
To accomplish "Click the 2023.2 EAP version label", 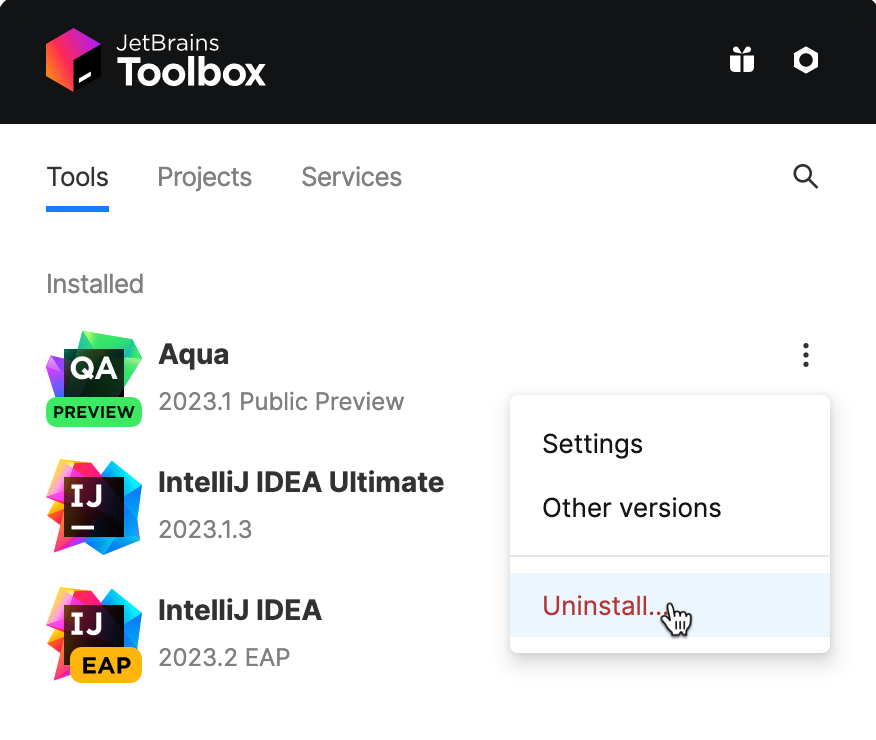I will [224, 657].
